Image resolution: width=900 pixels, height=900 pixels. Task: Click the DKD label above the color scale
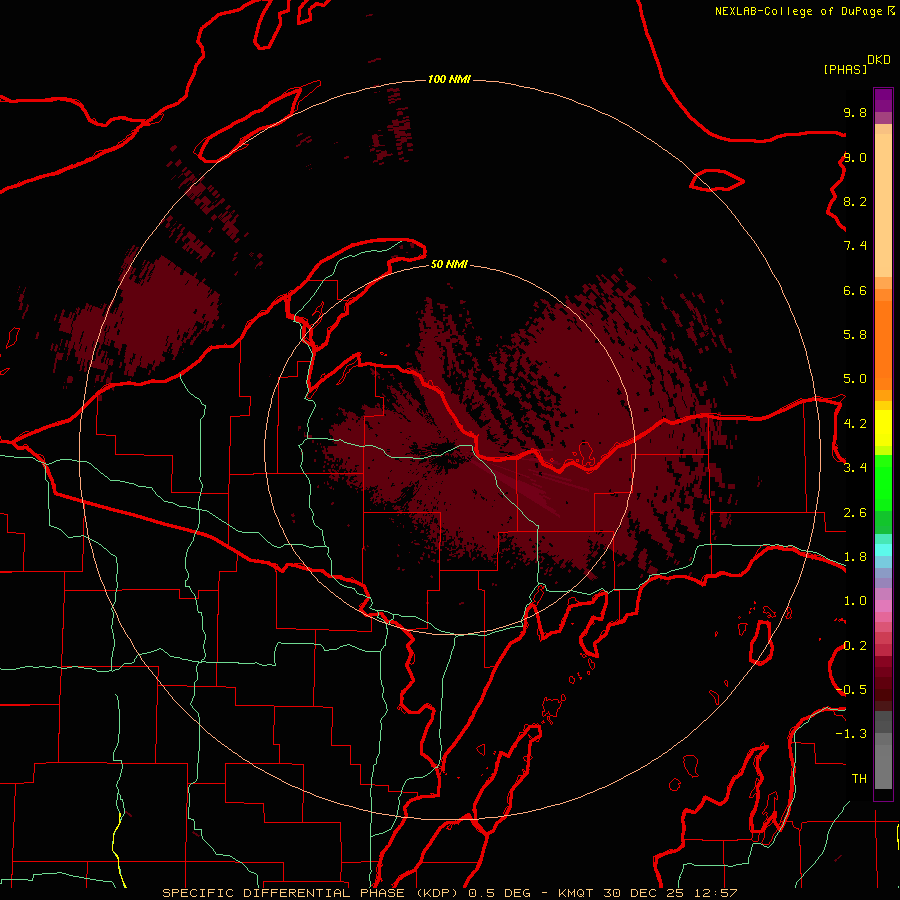tap(879, 60)
